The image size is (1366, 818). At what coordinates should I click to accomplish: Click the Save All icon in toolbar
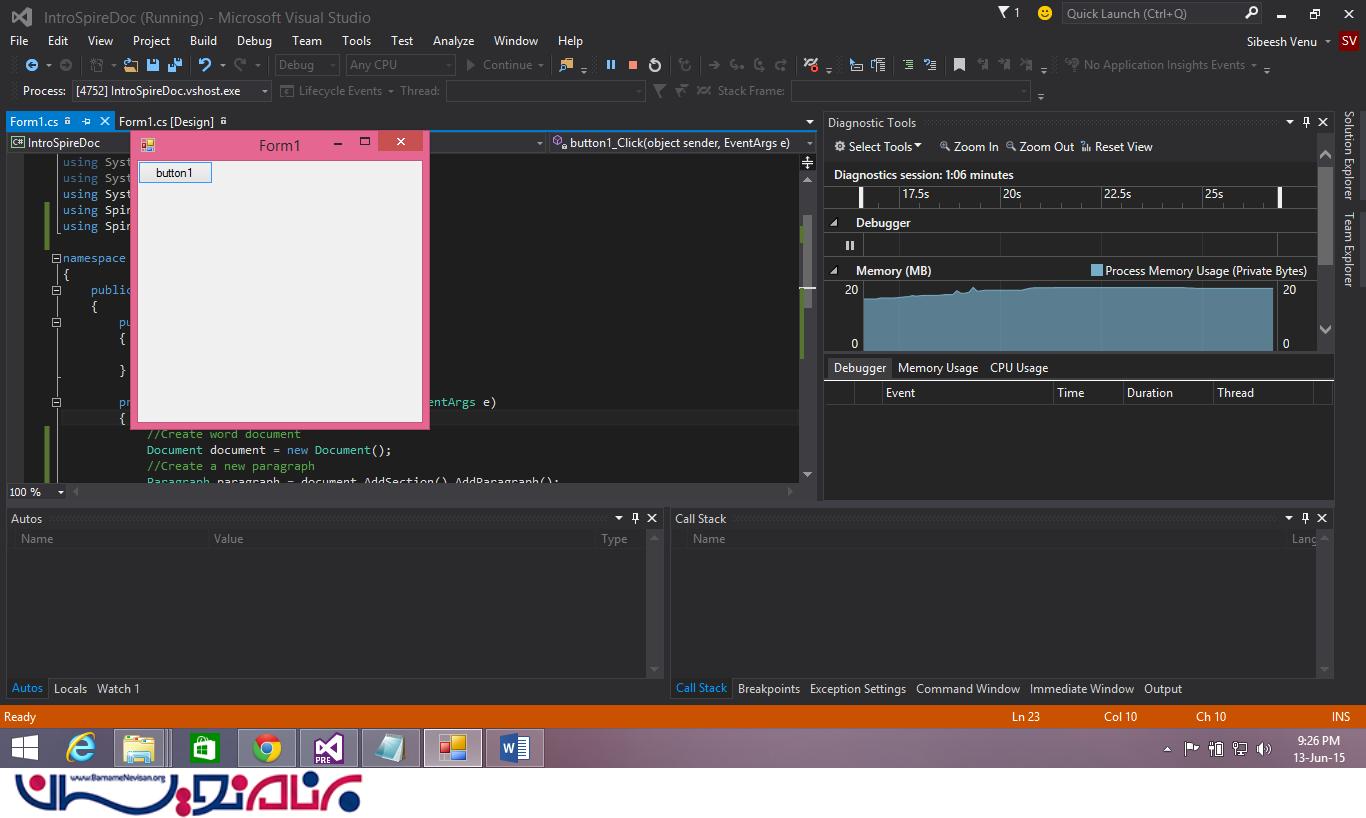click(174, 65)
